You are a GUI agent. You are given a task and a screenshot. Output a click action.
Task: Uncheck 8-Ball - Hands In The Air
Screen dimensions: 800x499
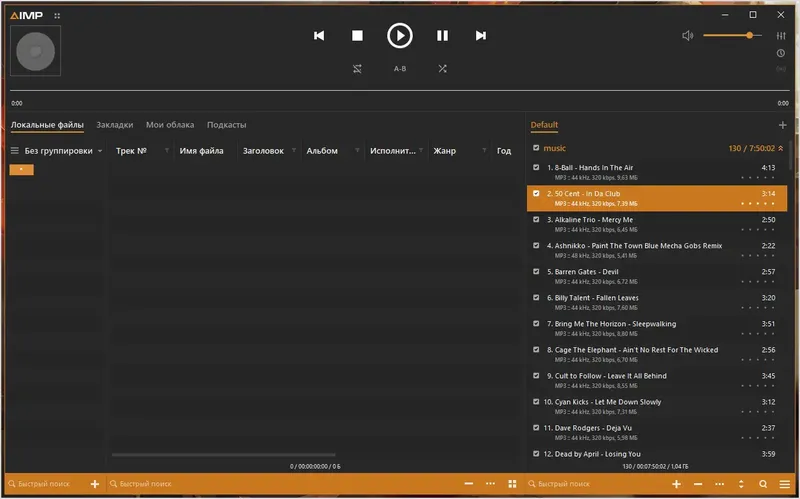tap(536, 167)
